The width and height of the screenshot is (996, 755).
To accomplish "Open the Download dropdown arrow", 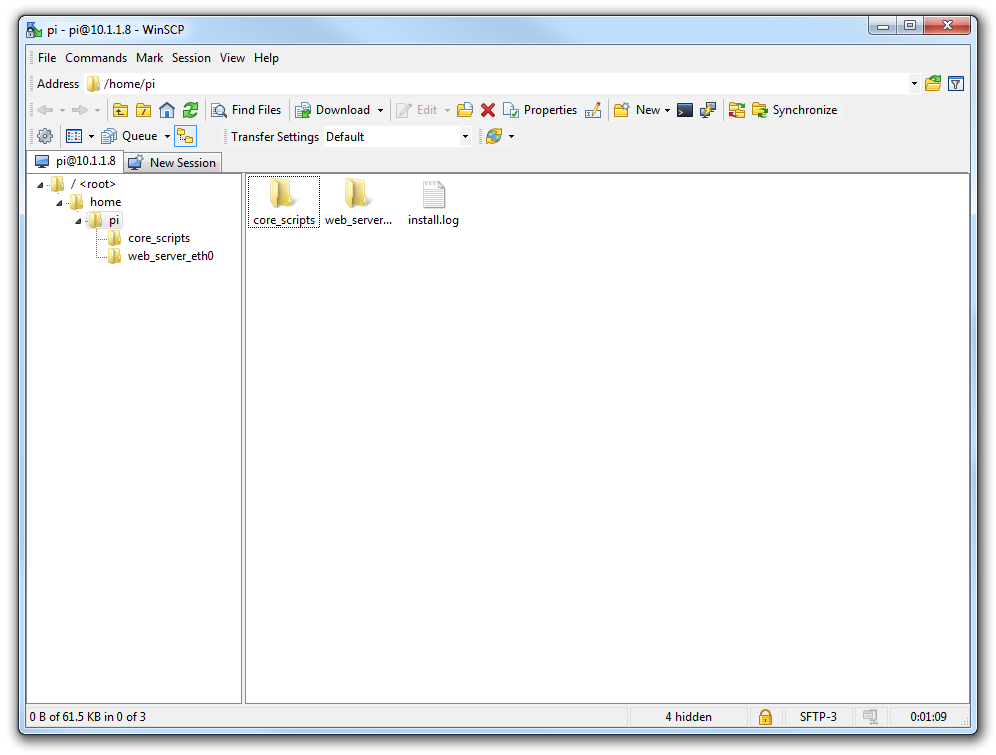I will pyautogui.click(x=380, y=110).
